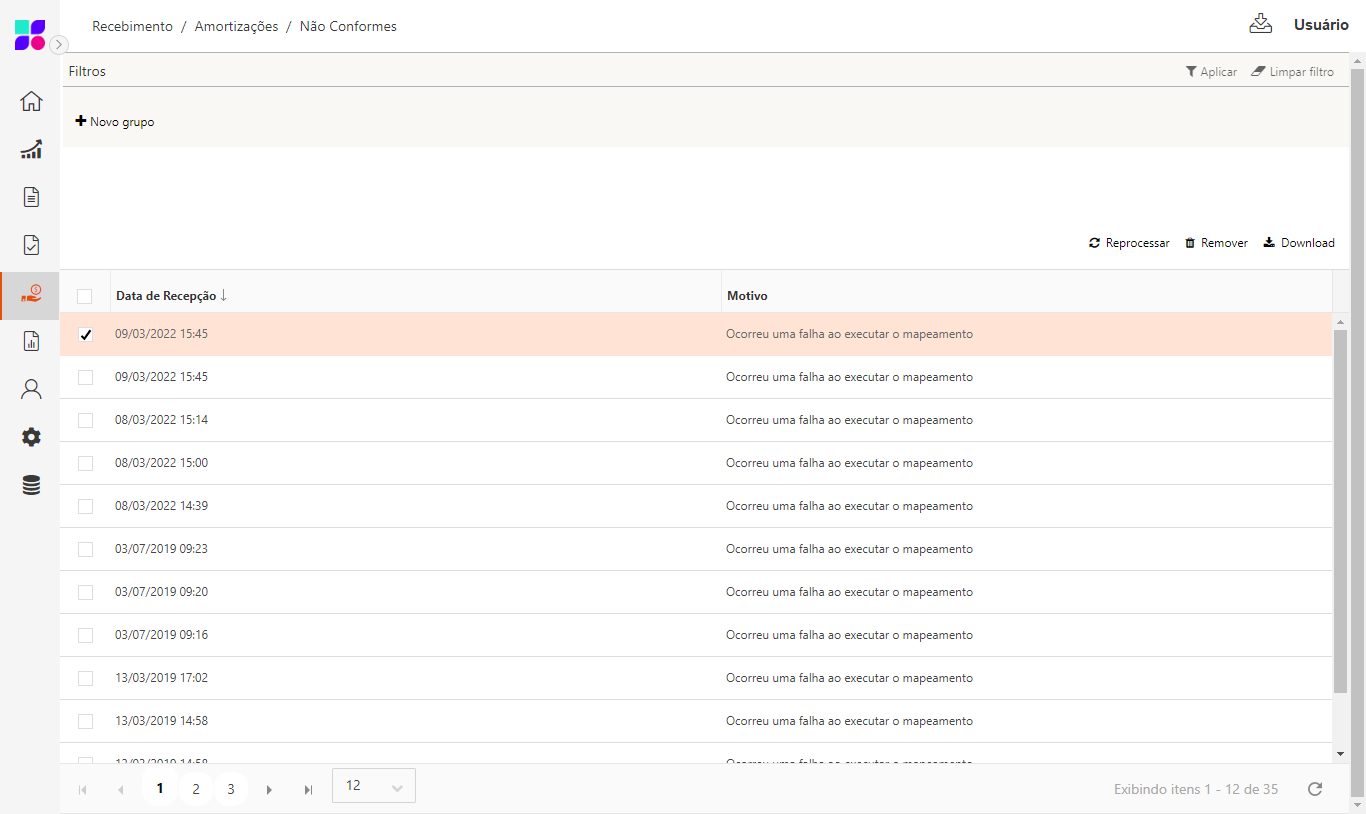Image resolution: width=1366 pixels, height=814 pixels.
Task: Click the Remover button
Action: coord(1216,243)
